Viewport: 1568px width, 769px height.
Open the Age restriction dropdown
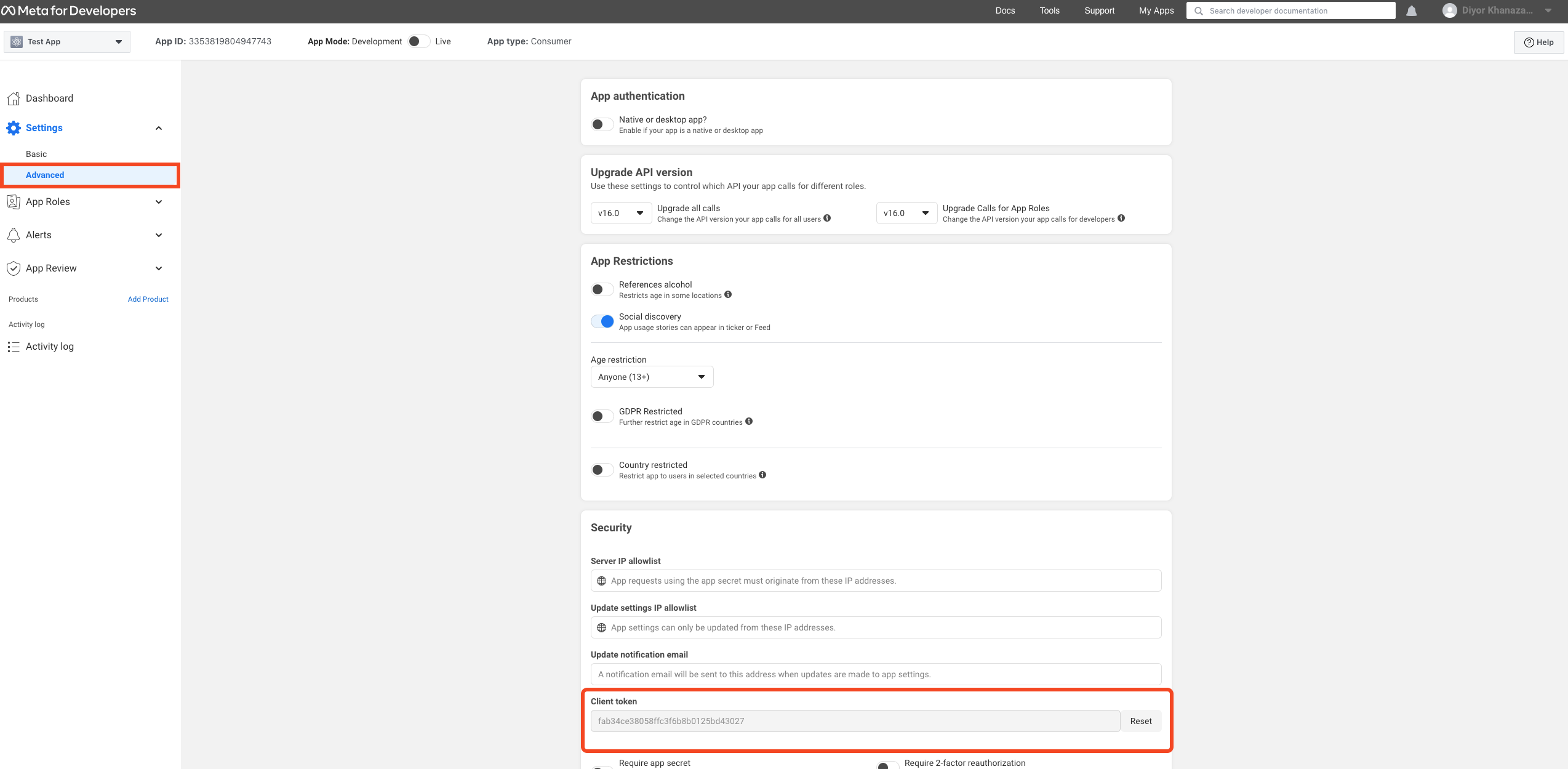click(652, 377)
